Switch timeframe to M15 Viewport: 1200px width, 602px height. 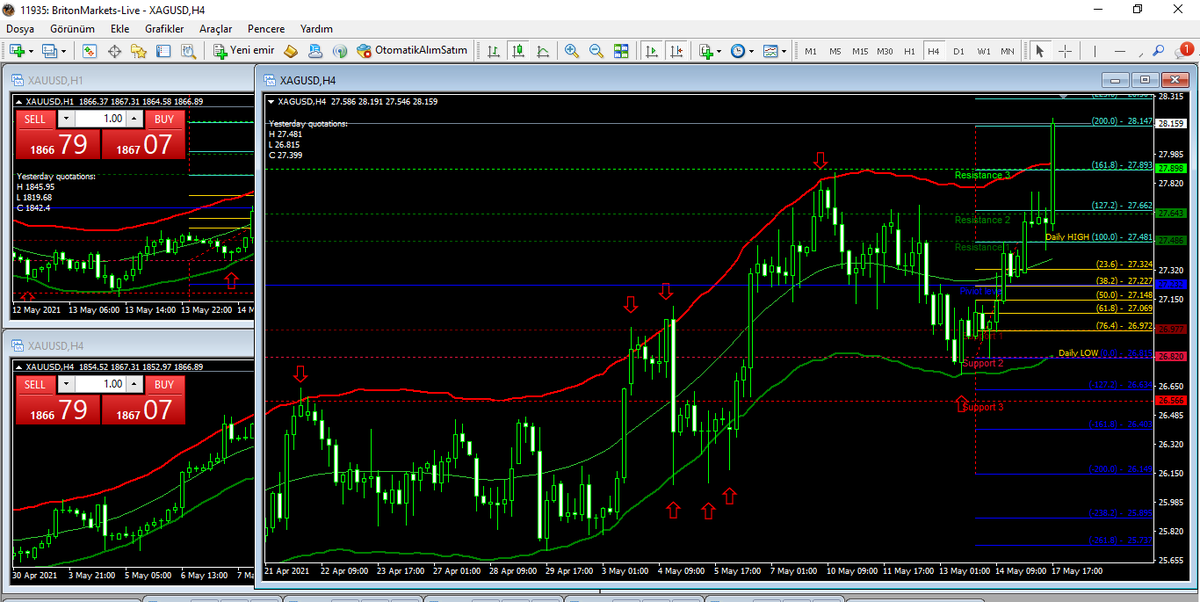[x=860, y=50]
